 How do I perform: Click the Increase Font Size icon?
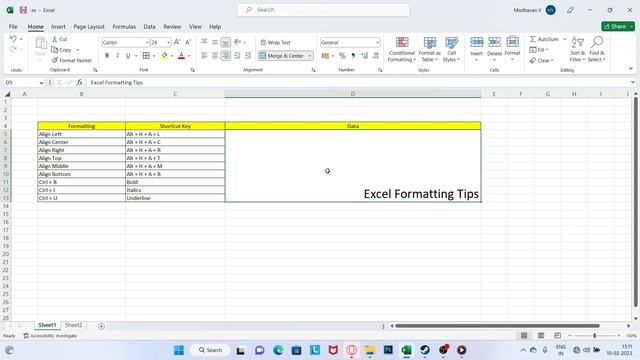click(177, 42)
